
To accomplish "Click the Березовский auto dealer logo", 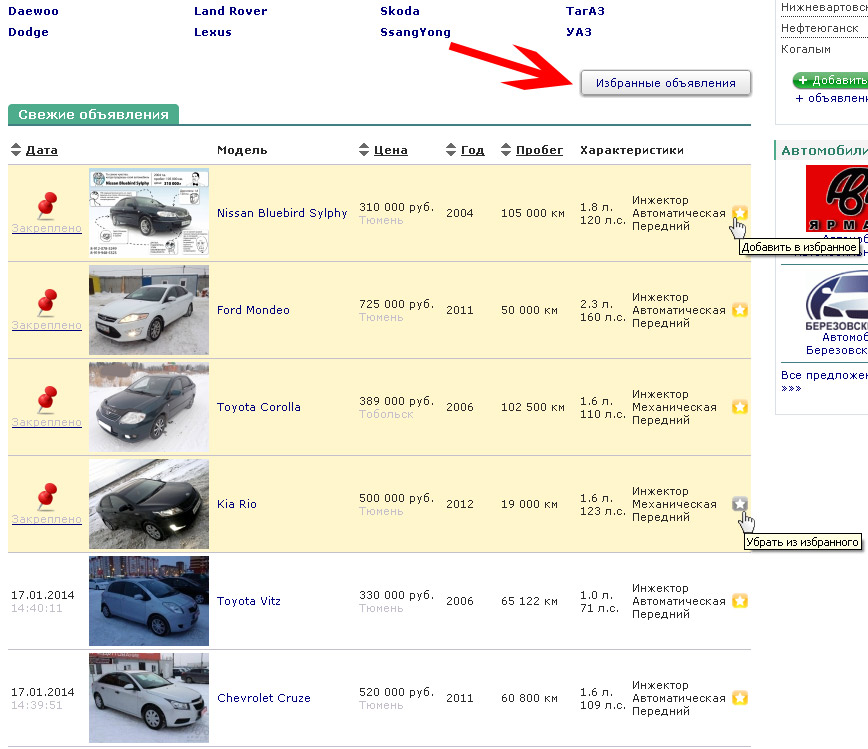I will pos(837,298).
